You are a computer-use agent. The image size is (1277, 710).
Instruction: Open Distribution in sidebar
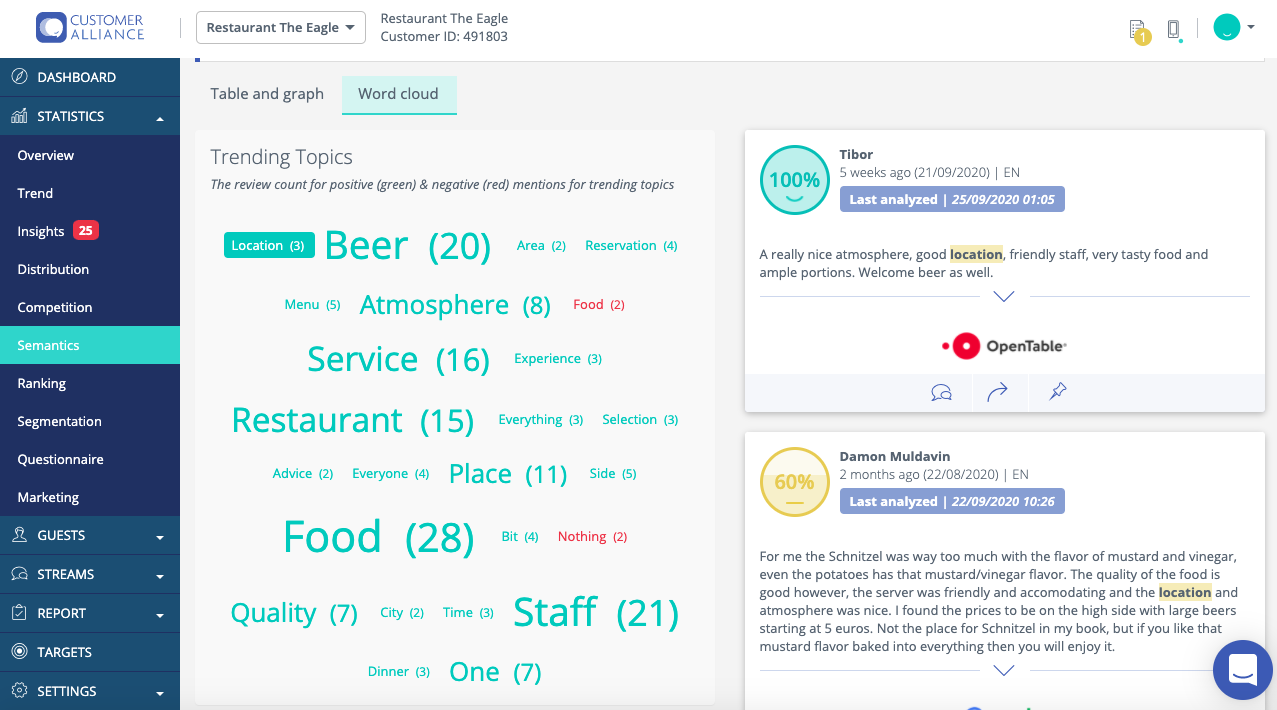tap(90, 269)
